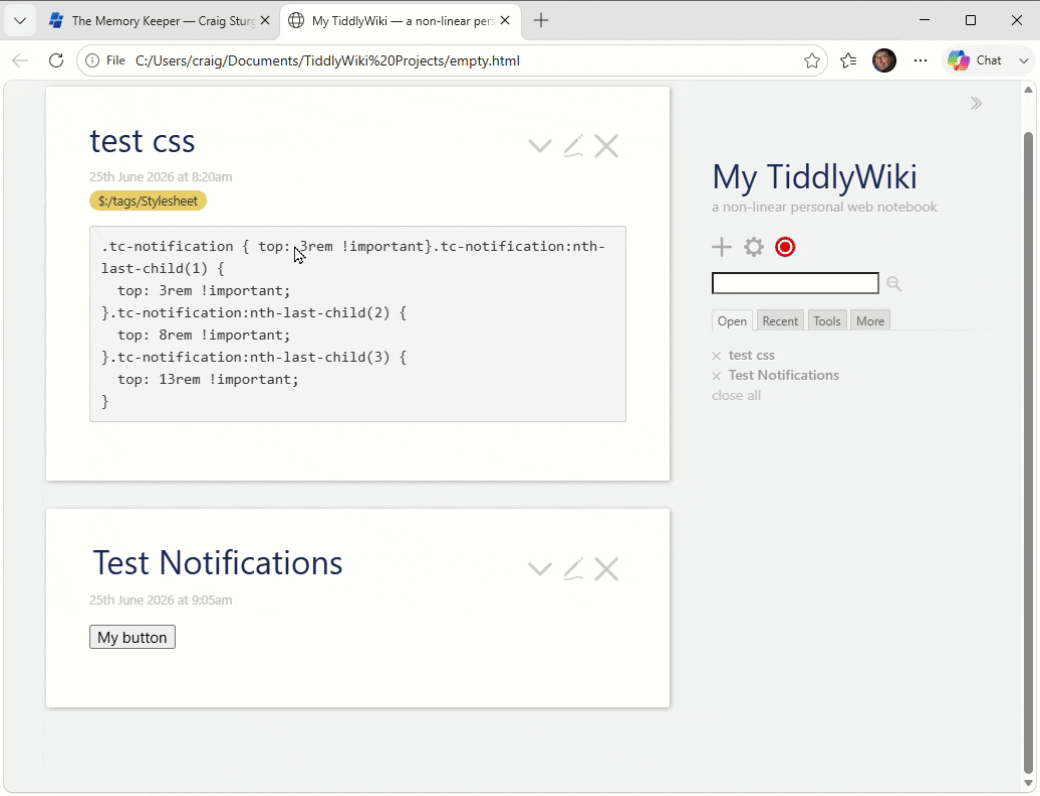Click the scrollbar down arrow
Screen dimensions: 1040x796
point(1029,785)
